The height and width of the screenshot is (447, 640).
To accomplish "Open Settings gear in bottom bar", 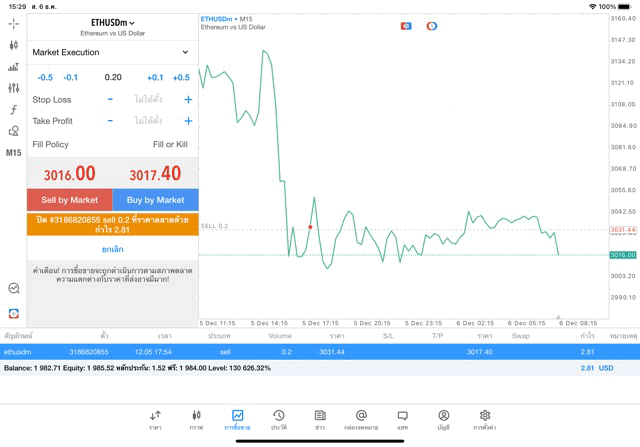I will tap(485, 418).
